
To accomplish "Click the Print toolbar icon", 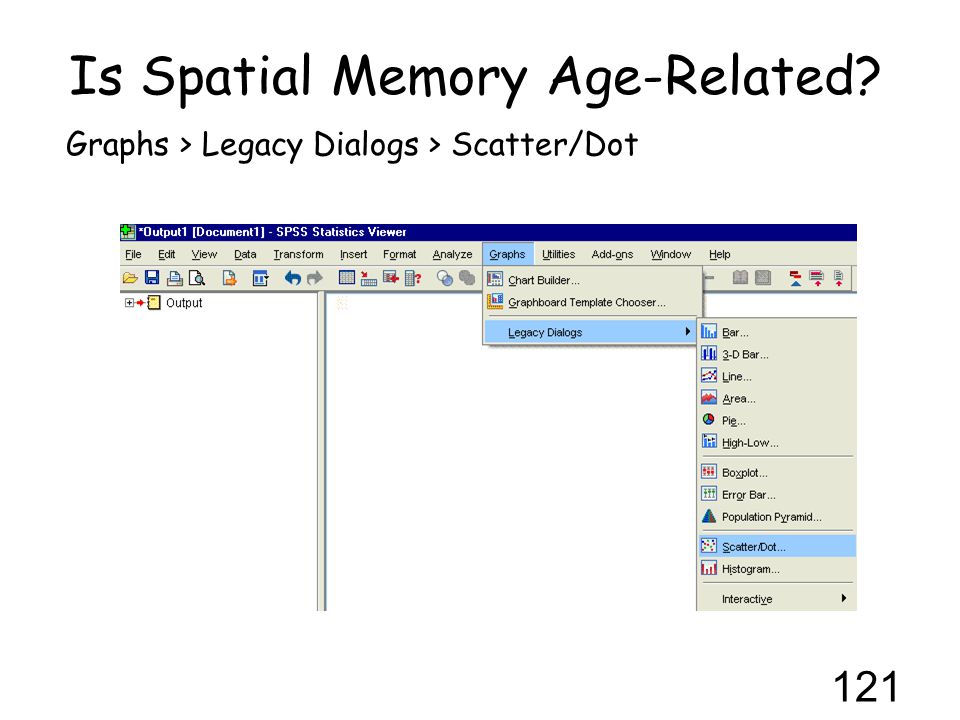I will [x=175, y=279].
